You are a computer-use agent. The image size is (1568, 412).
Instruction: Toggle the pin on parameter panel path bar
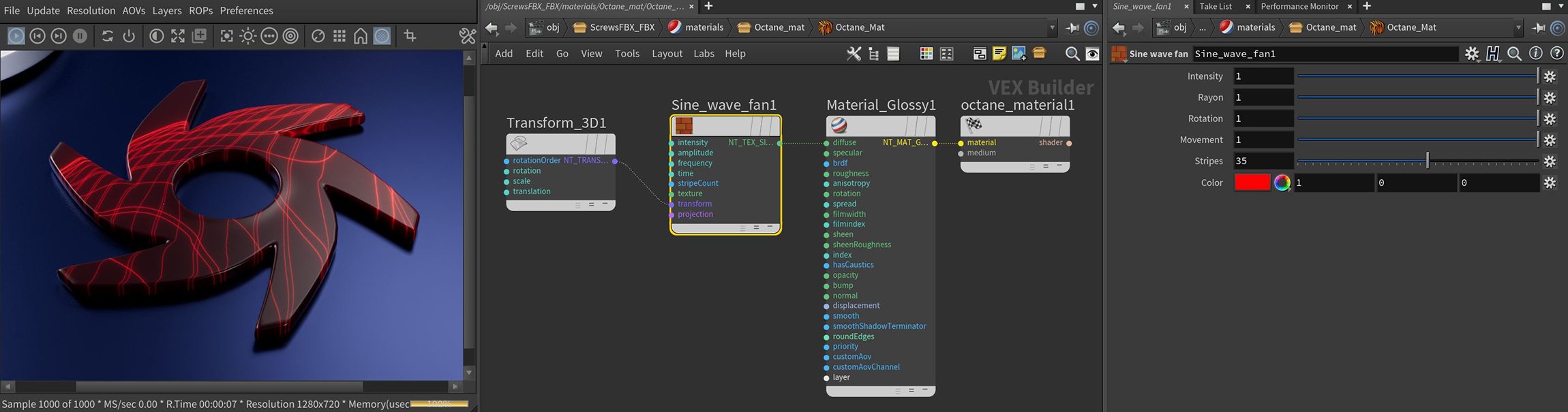1539,27
